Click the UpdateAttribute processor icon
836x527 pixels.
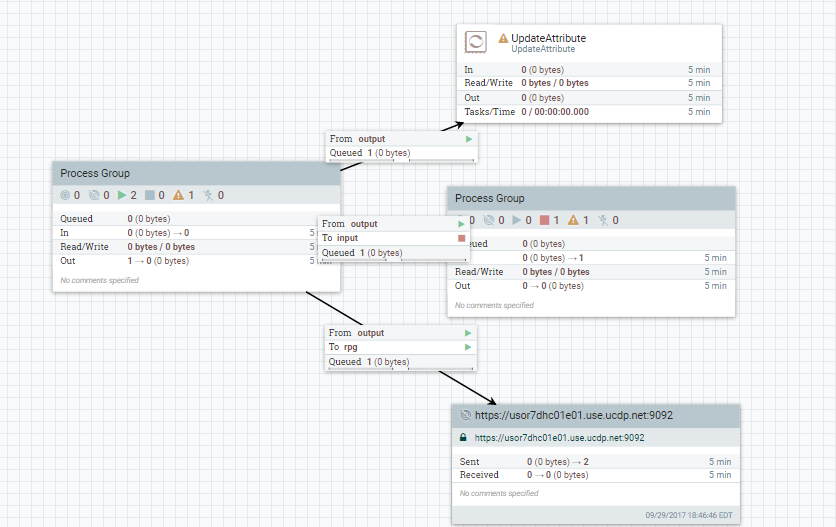point(476,42)
